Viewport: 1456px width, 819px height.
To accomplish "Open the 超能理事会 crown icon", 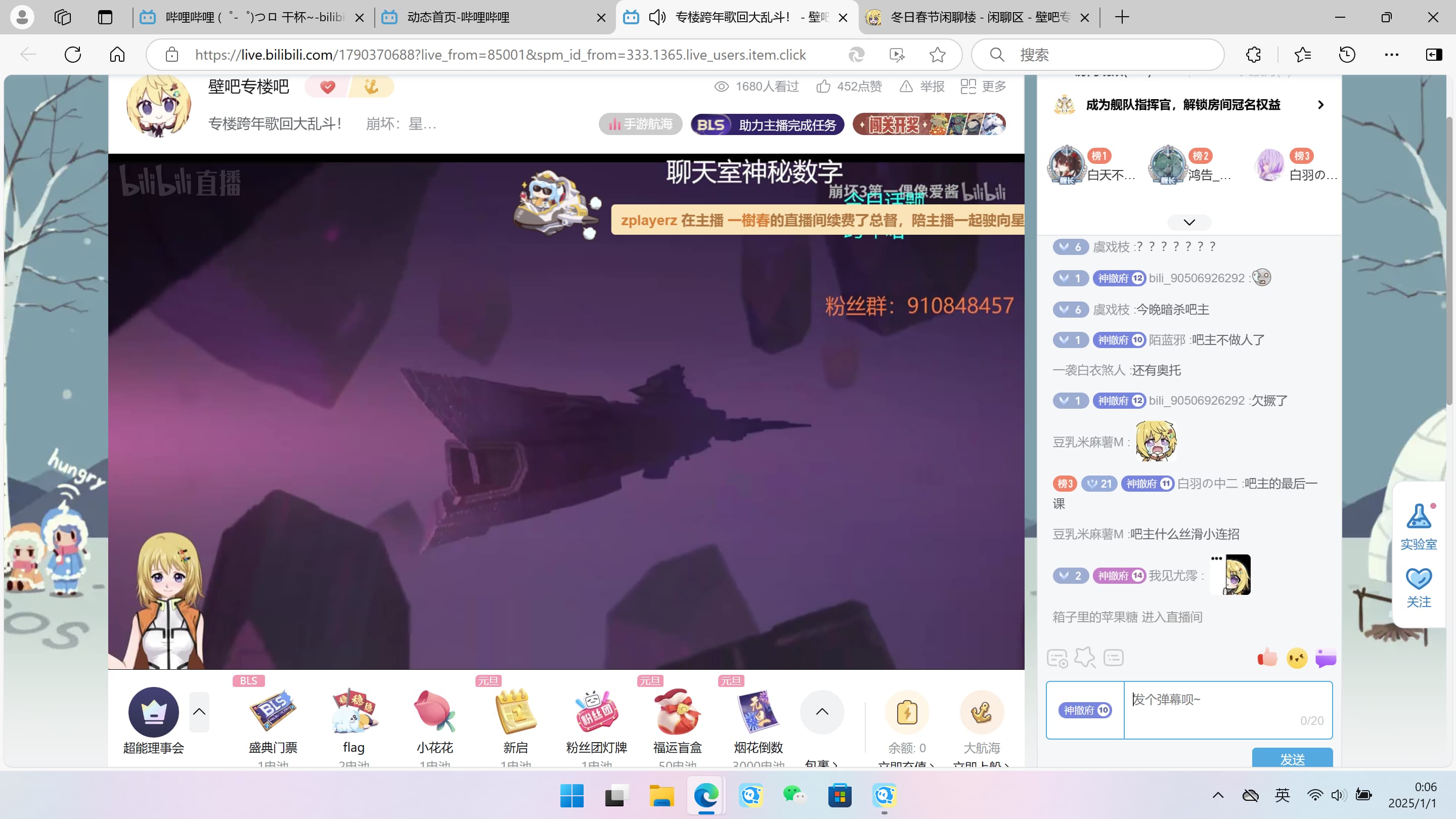I will click(x=153, y=712).
